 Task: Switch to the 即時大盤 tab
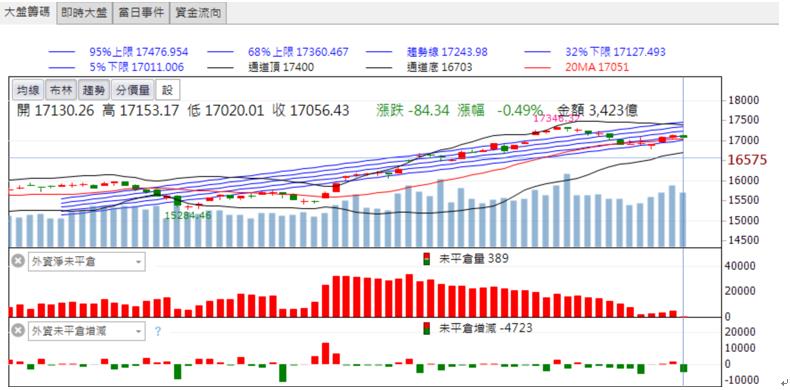(x=85, y=14)
